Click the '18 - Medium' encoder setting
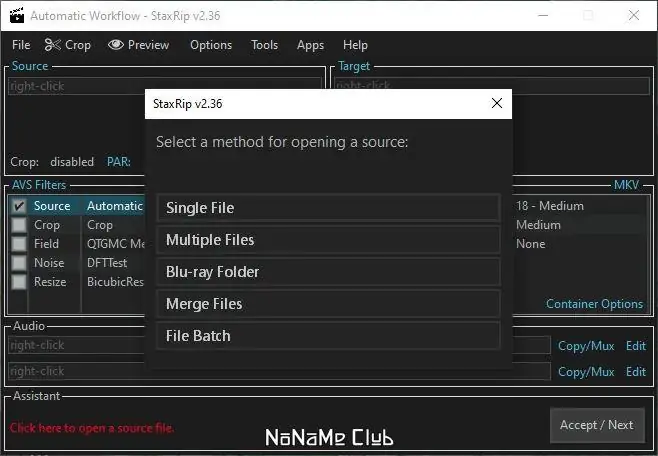The width and height of the screenshot is (658, 456). coord(550,206)
